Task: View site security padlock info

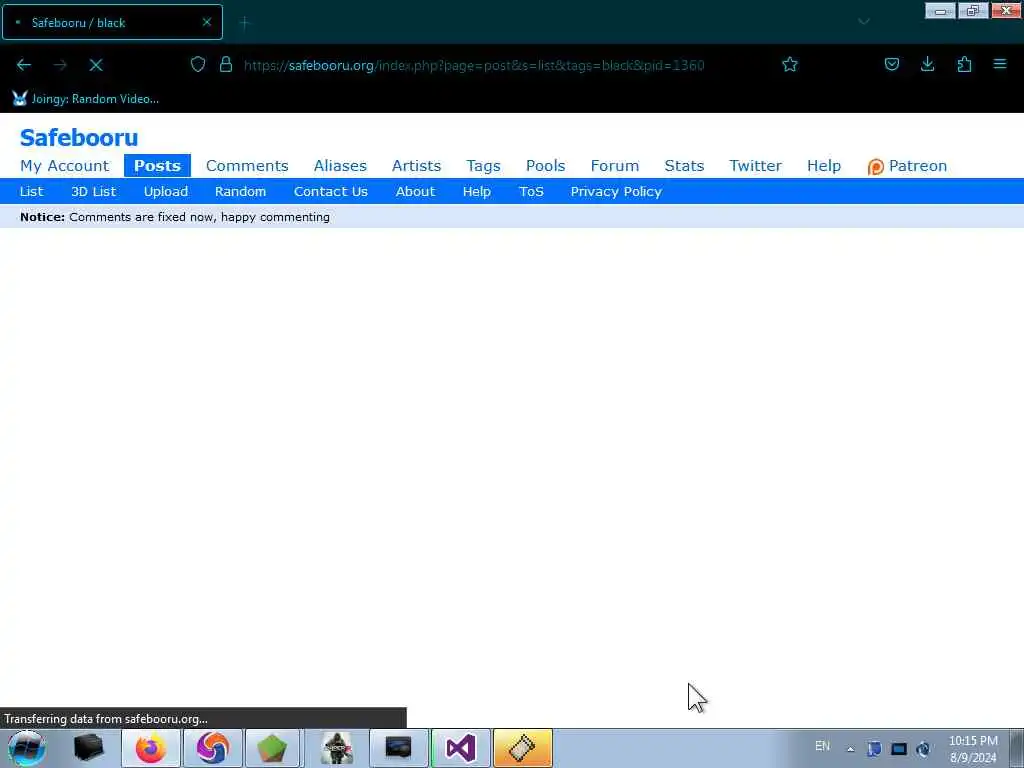Action: tap(226, 64)
